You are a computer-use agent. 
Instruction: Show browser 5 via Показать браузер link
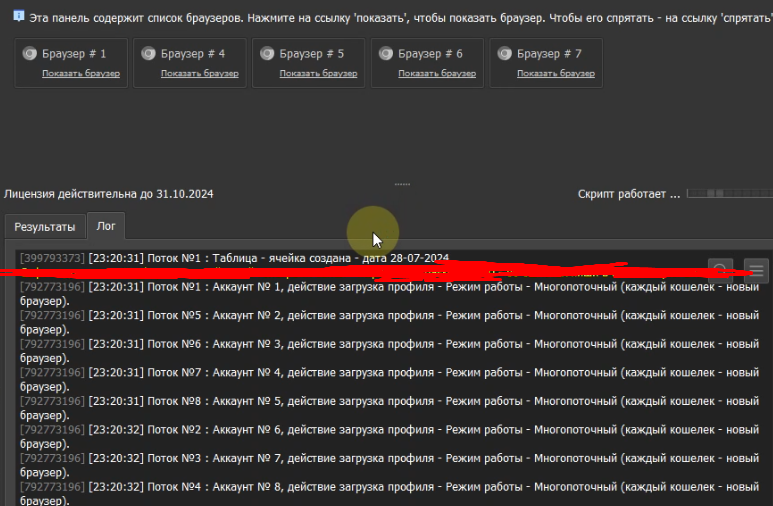(318, 73)
